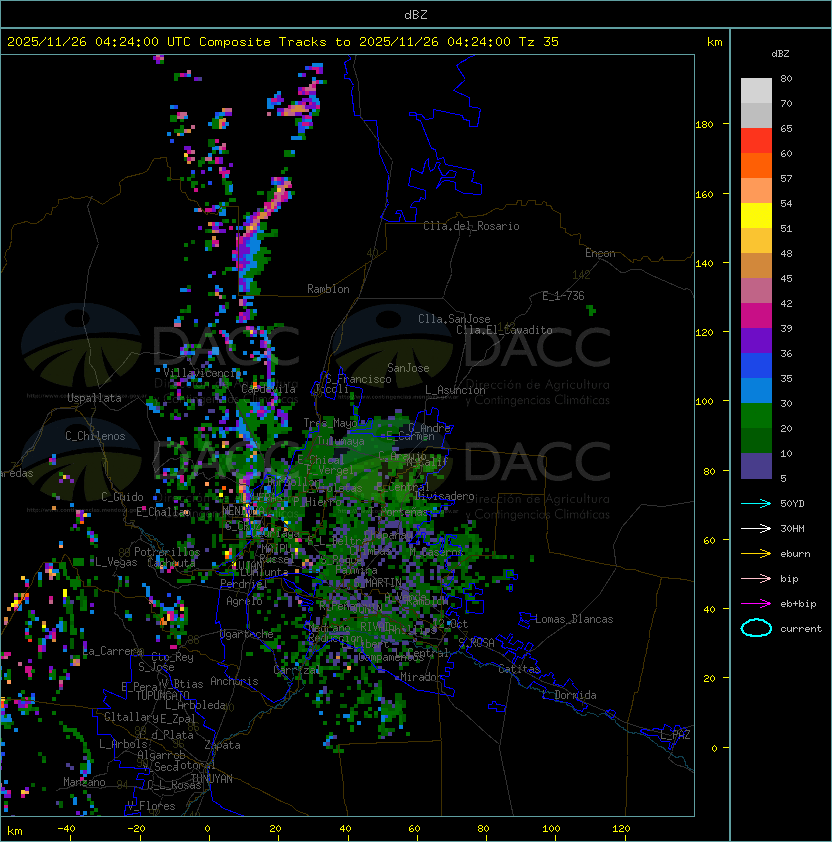Click the 180 mark on vertical km axis
Image resolution: width=832 pixels, height=842 pixels.
point(704,125)
